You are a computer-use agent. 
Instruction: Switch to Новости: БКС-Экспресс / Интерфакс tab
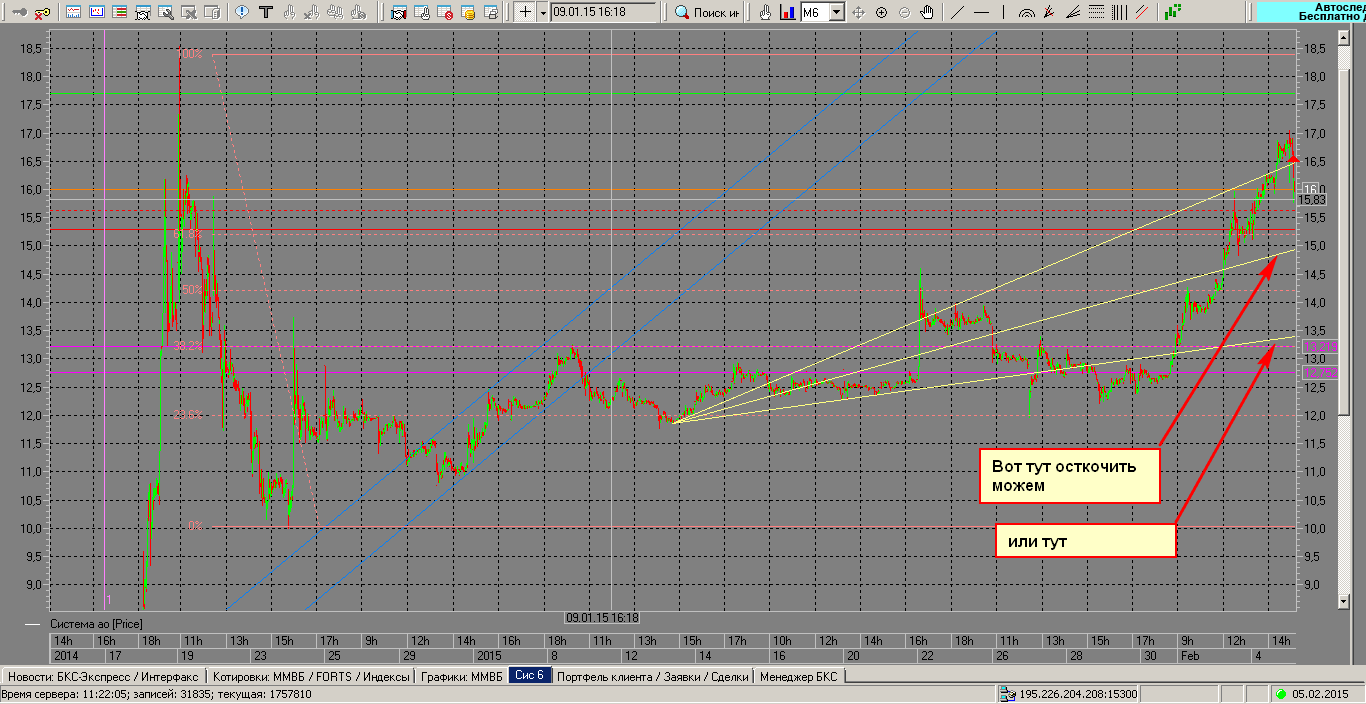(104, 676)
